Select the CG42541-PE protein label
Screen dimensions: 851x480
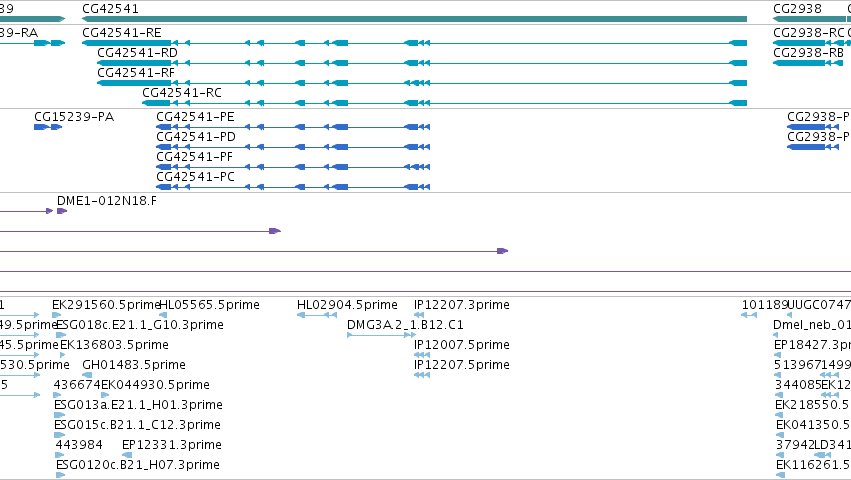(x=195, y=117)
